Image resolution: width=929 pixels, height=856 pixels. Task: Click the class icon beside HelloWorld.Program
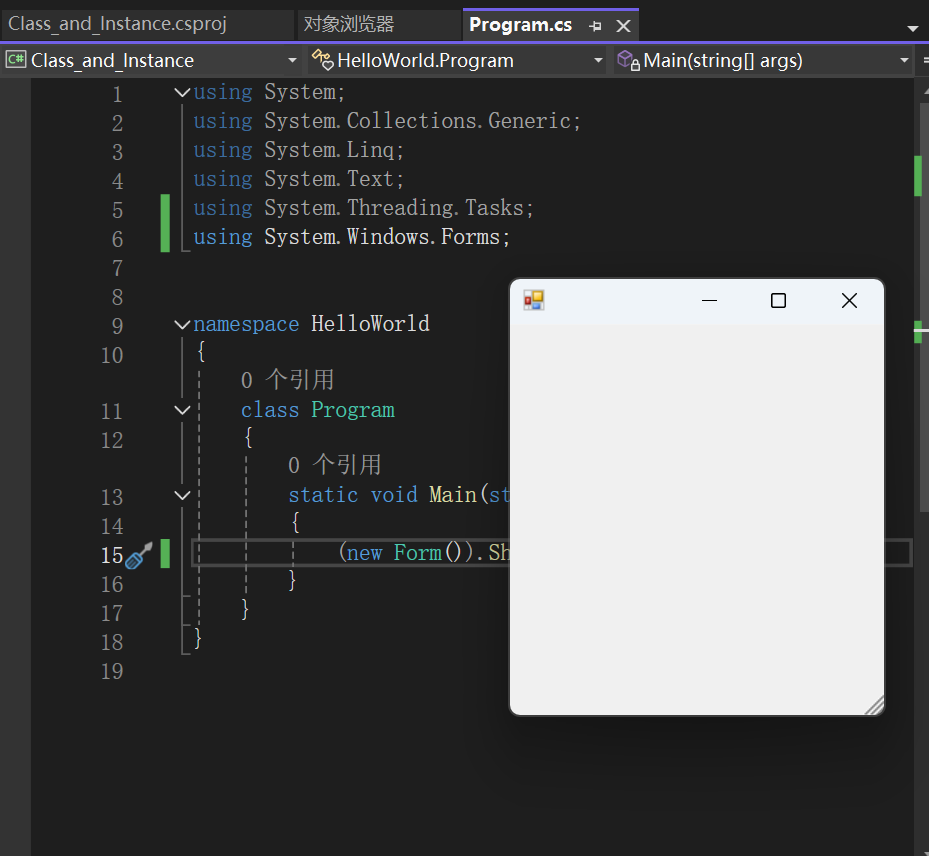click(323, 60)
